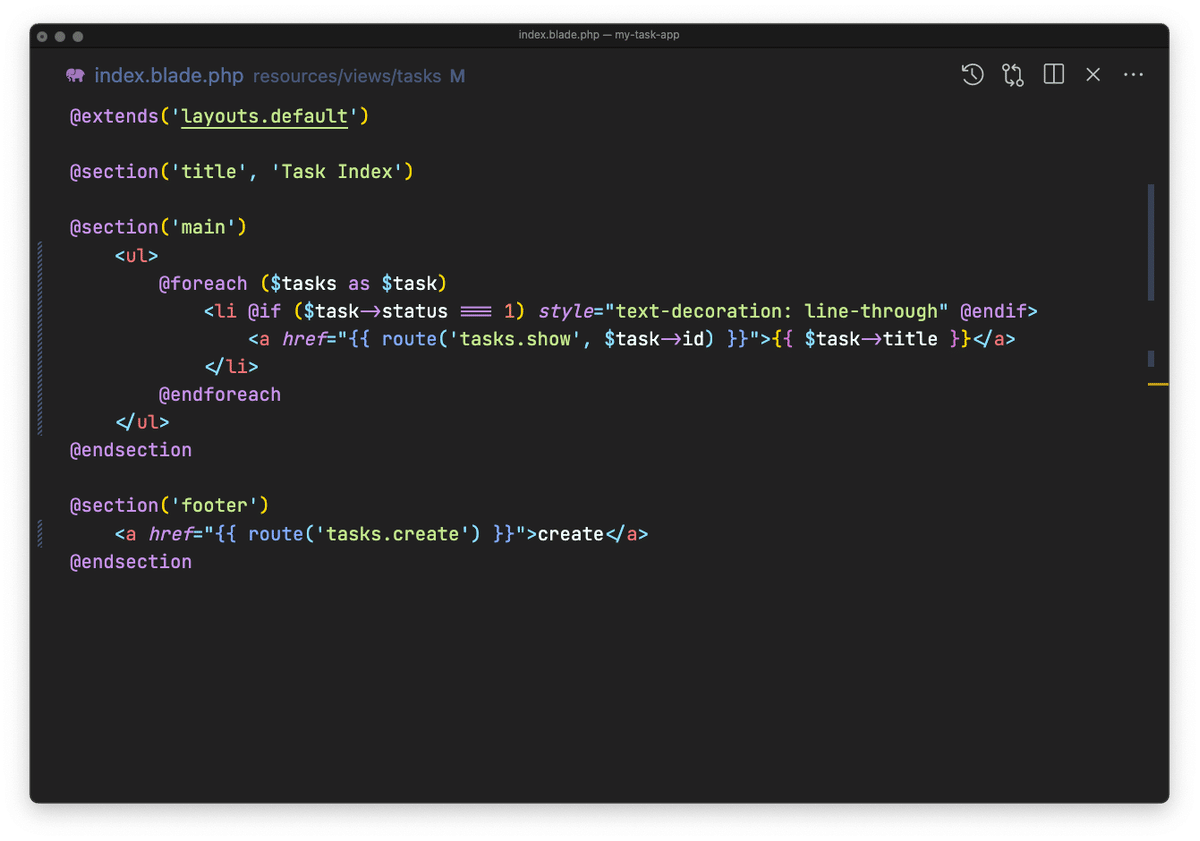Click the git change gutter beside <ul> block
The height and width of the screenshot is (841, 1200).
[x=40, y=339]
